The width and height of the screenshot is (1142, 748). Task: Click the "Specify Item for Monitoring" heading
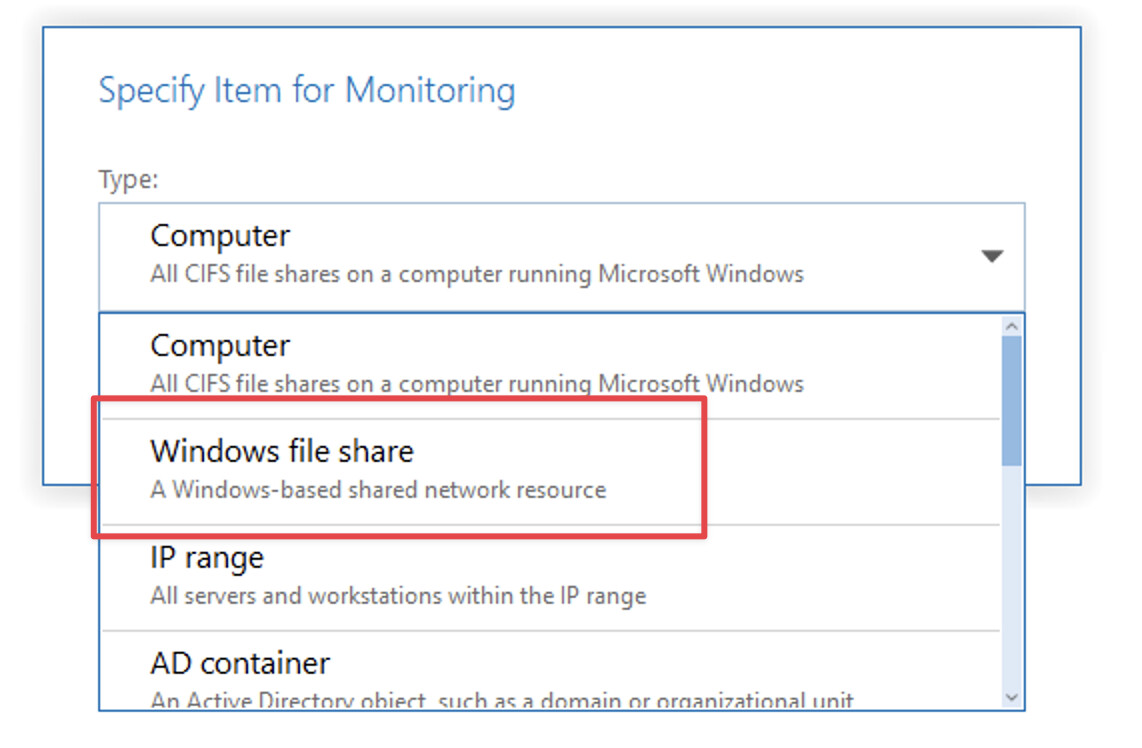pos(307,91)
